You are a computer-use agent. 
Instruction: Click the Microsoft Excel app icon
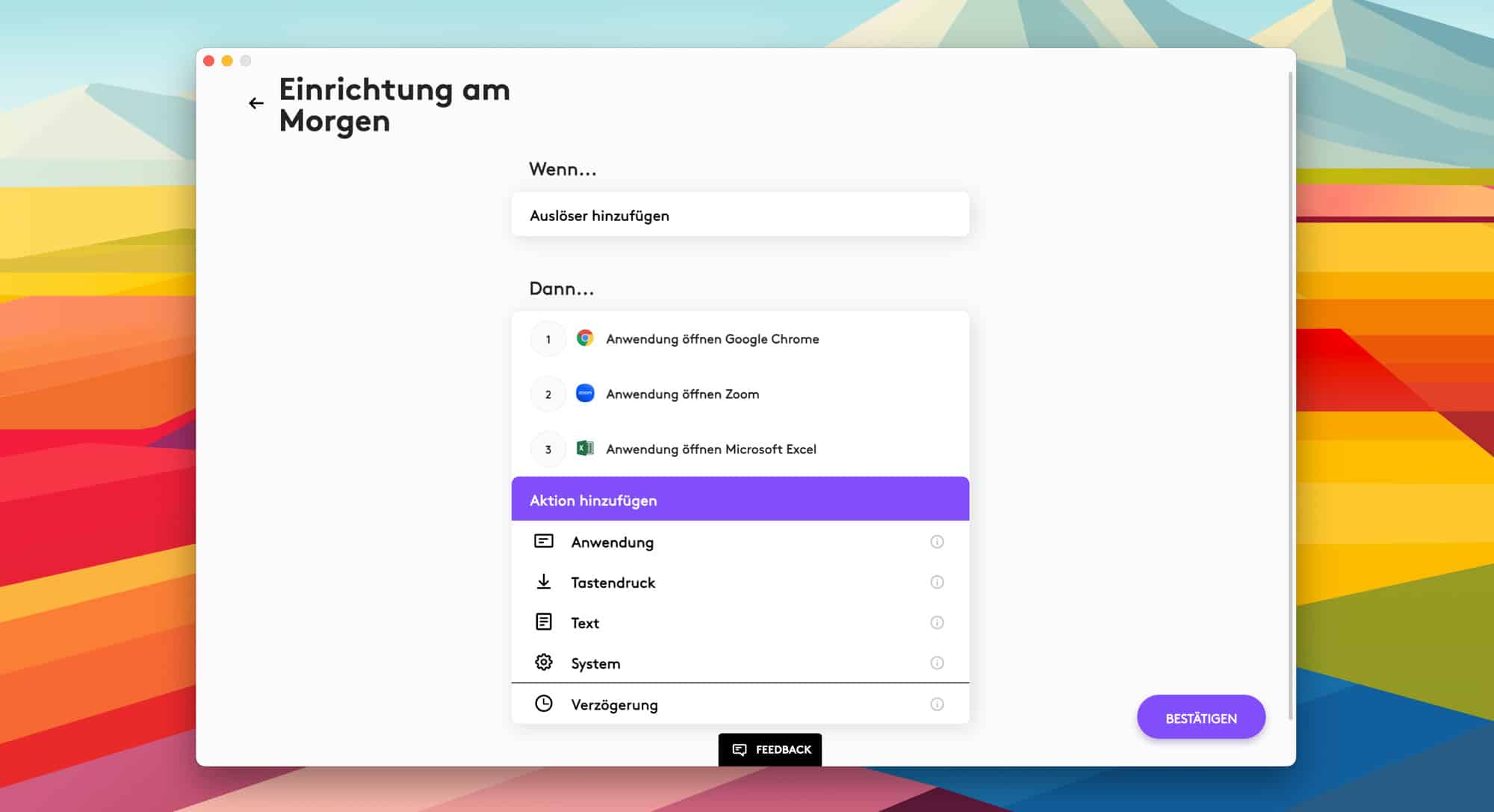(585, 448)
